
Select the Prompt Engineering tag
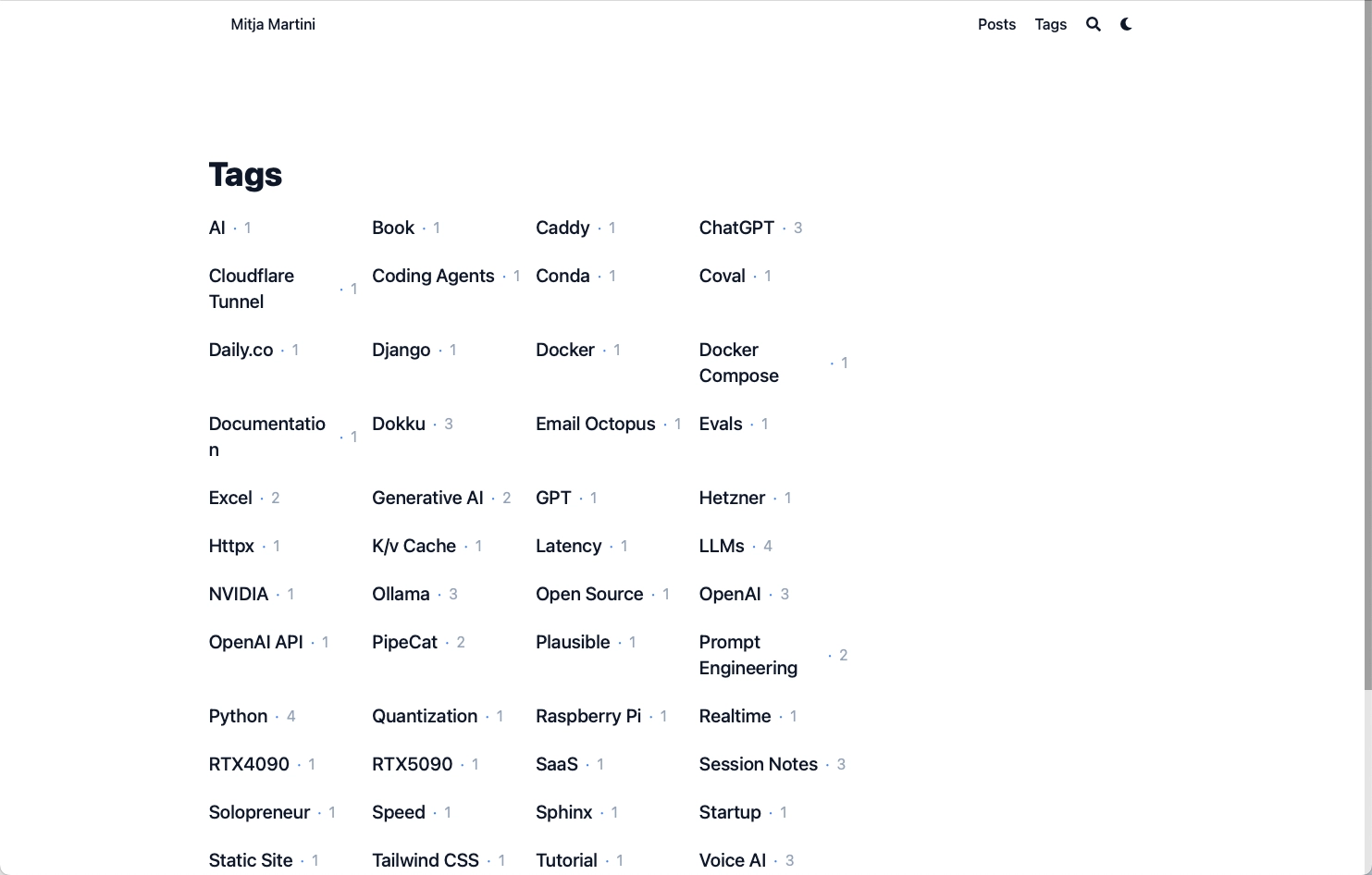[x=748, y=655]
